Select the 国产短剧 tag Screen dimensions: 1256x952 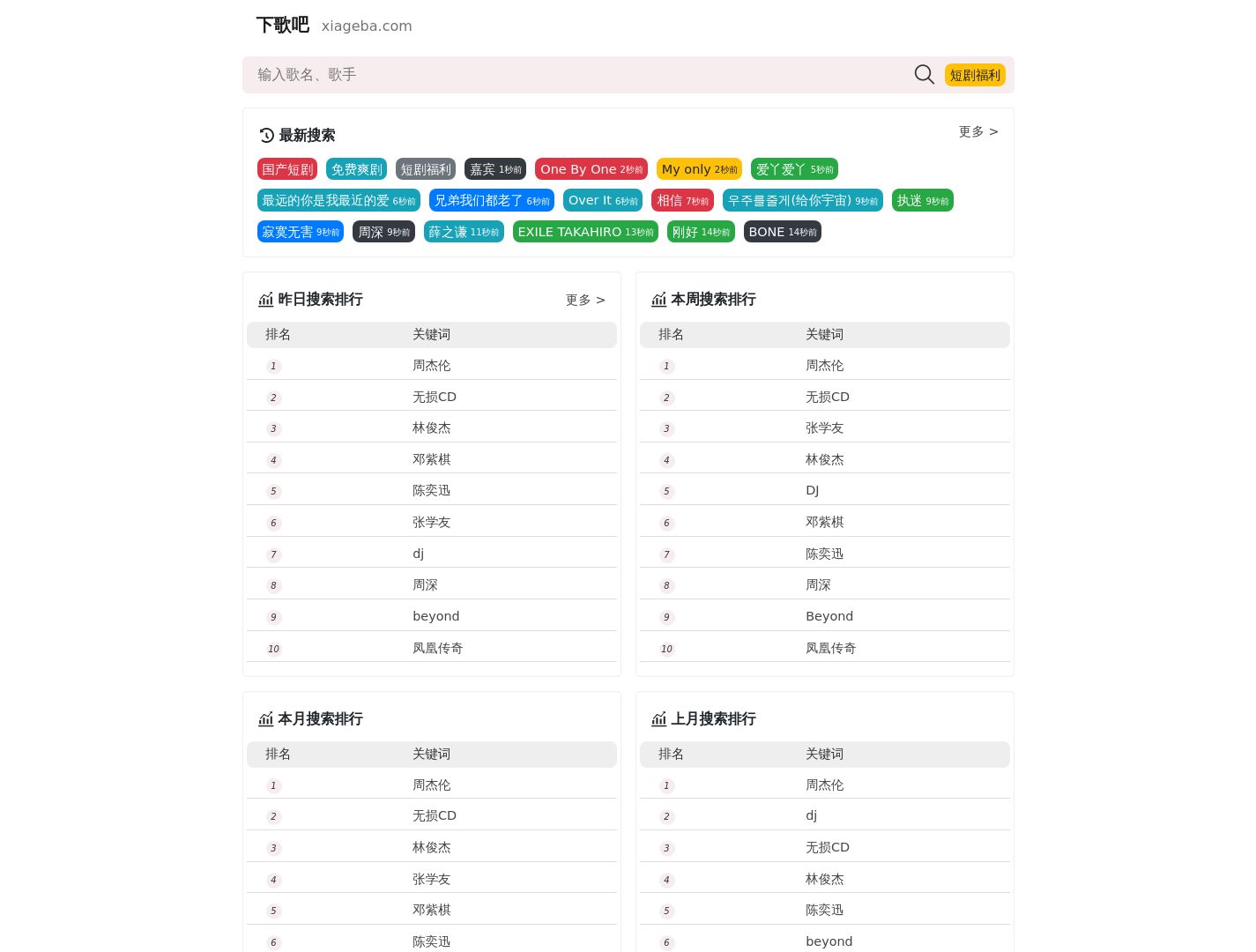287,169
